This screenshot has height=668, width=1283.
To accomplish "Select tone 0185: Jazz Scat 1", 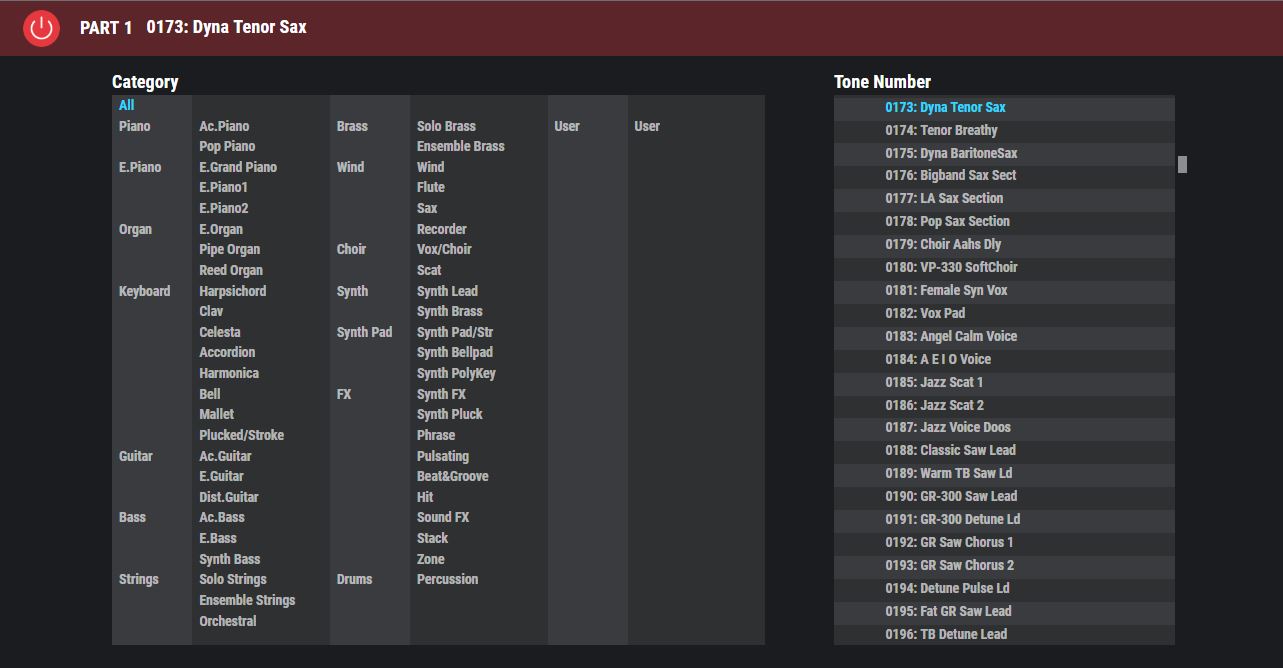I will tap(934, 382).
